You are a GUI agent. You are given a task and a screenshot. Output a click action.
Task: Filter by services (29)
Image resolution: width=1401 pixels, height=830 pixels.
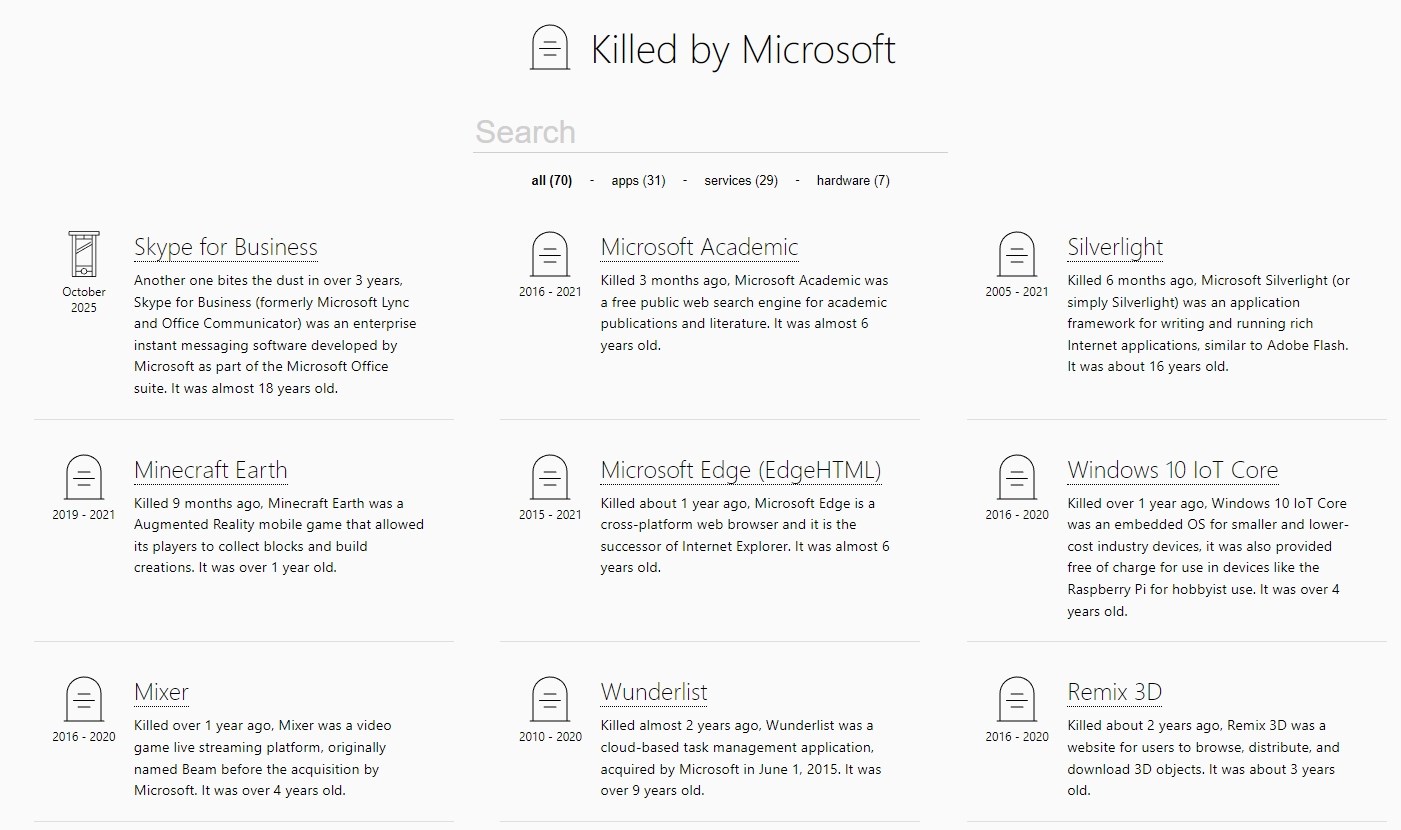tap(741, 181)
